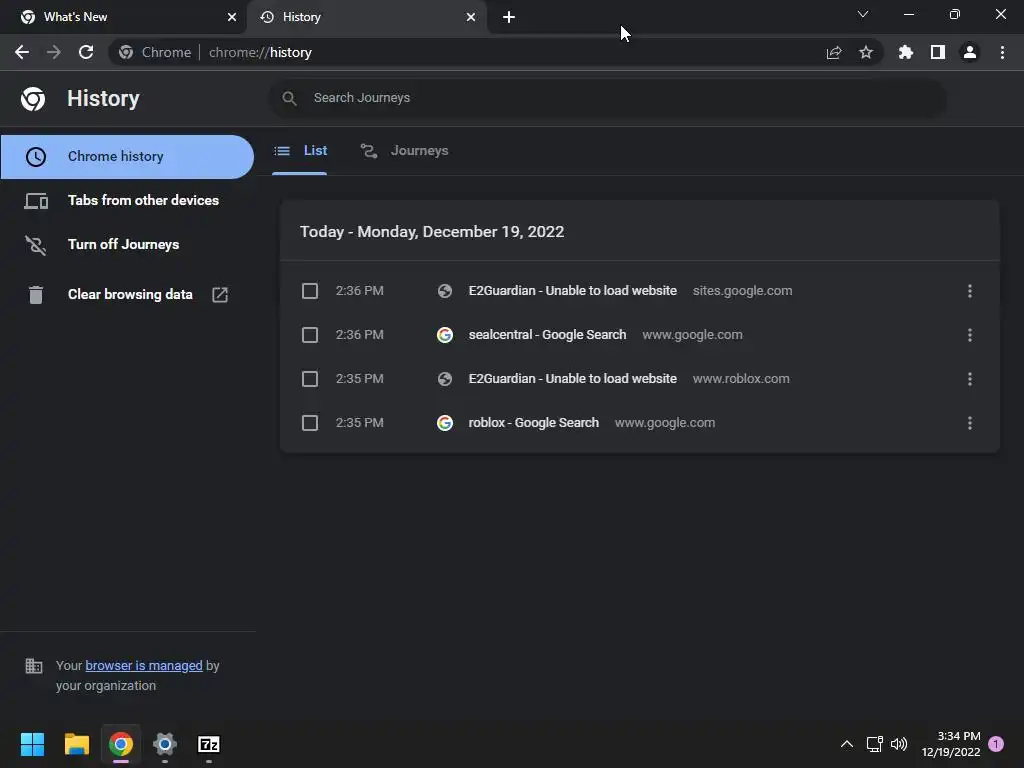Viewport: 1024px width, 768px height.
Task: Close the What's New tab
Action: click(x=232, y=17)
